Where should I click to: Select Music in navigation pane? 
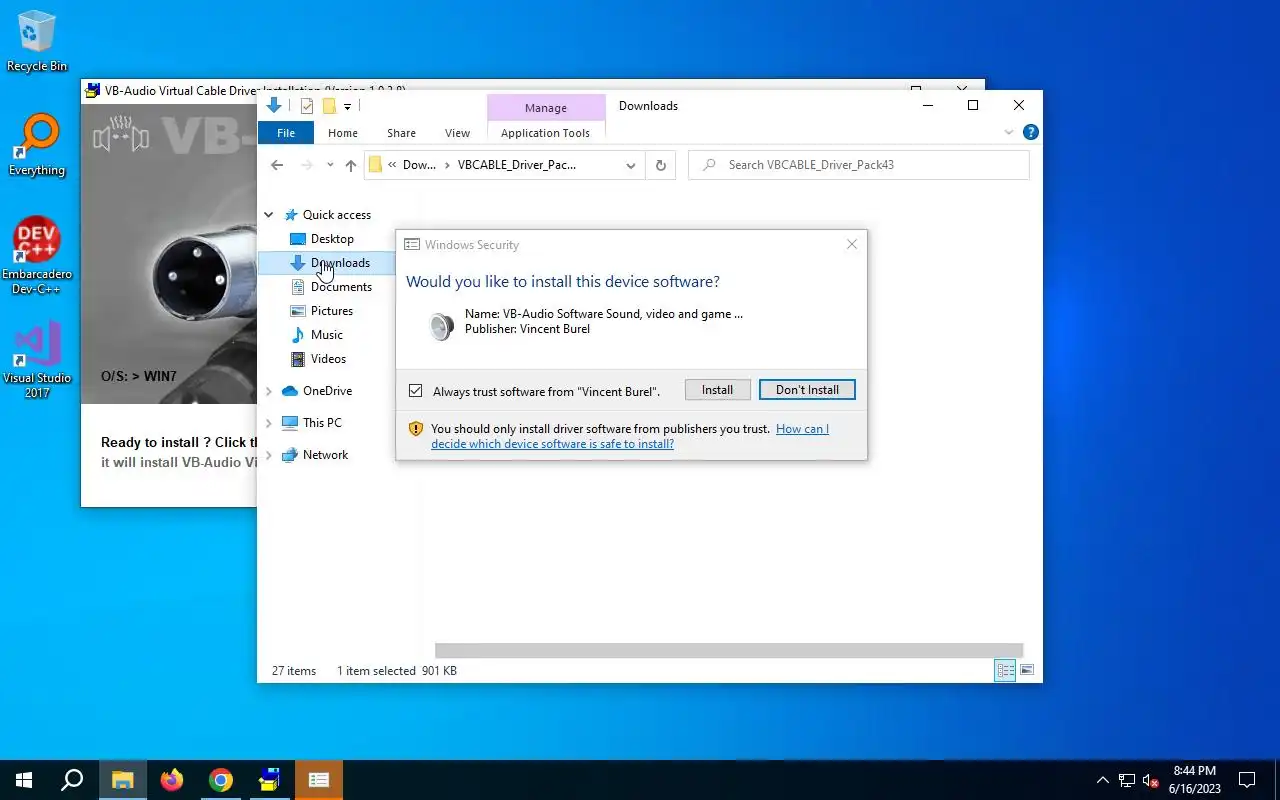[327, 335]
